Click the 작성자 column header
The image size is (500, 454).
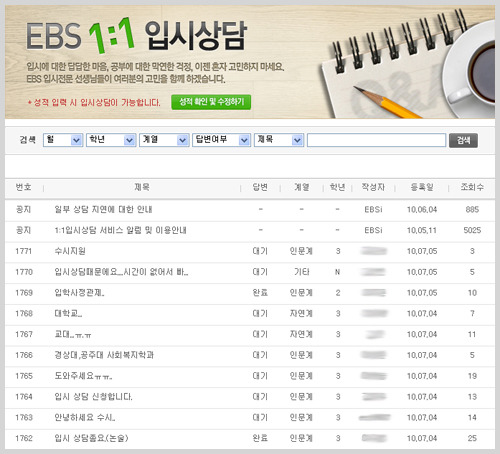click(x=373, y=187)
